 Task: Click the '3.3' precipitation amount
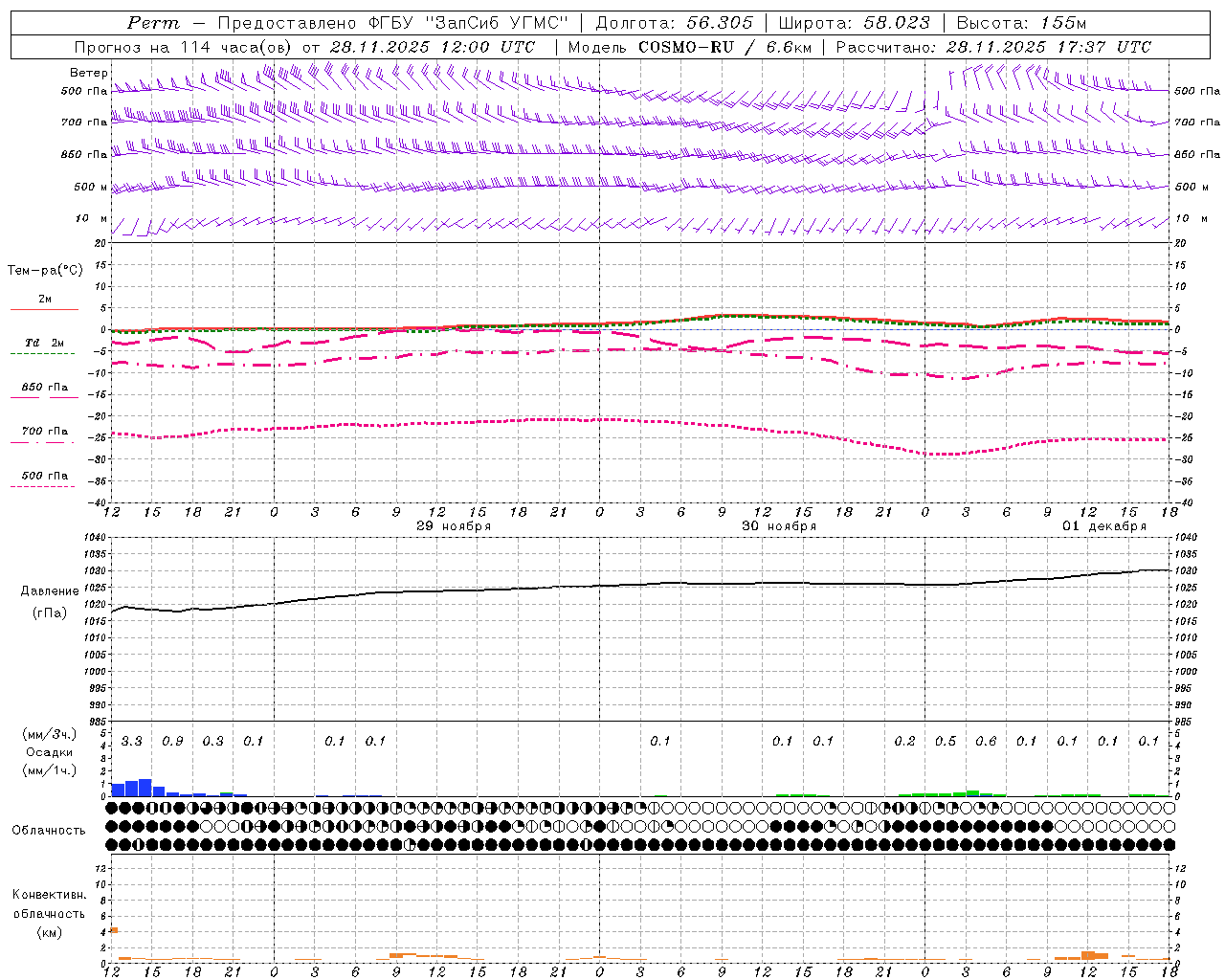pyautogui.click(x=132, y=741)
